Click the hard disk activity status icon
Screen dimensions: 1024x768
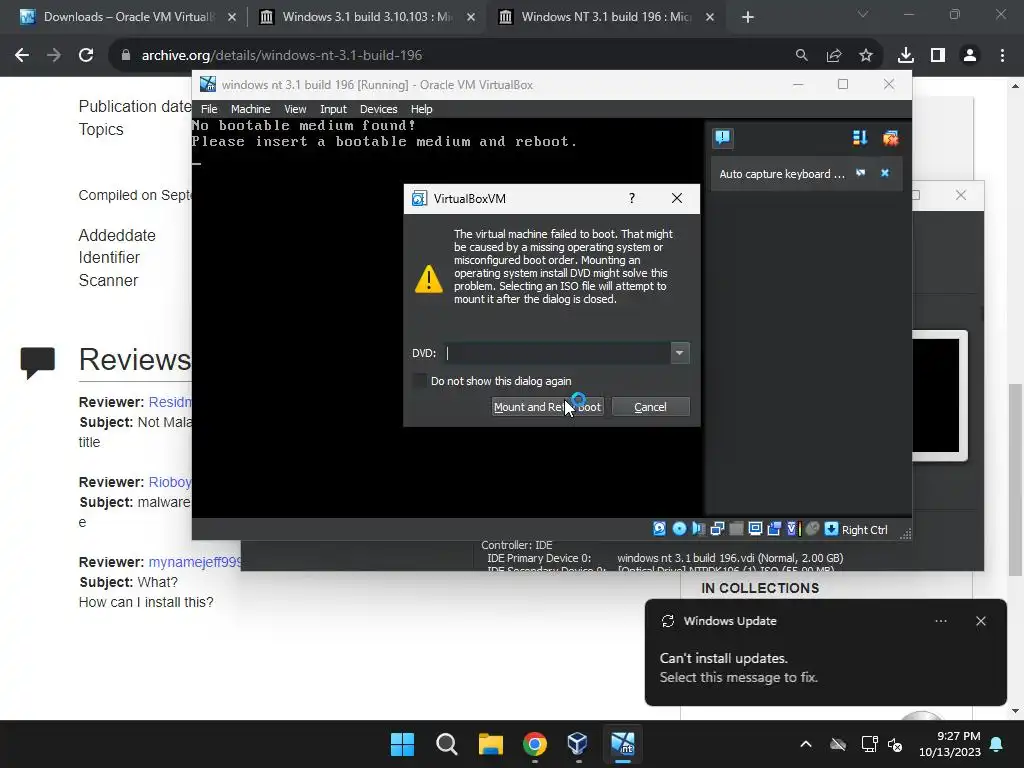[660, 529]
